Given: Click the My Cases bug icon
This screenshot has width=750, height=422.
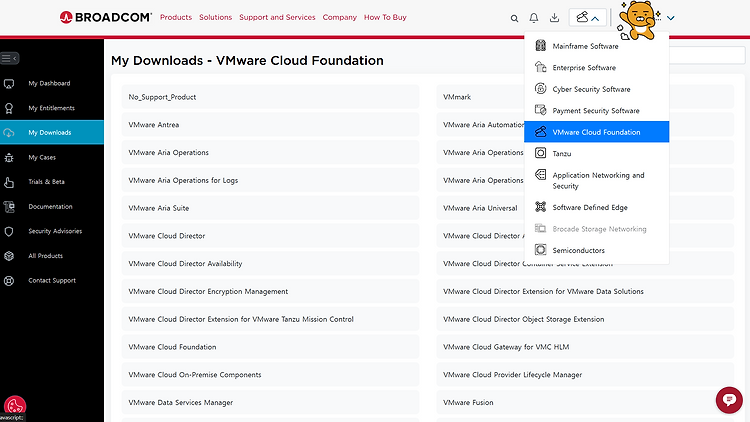Looking at the screenshot, I should [9, 157].
